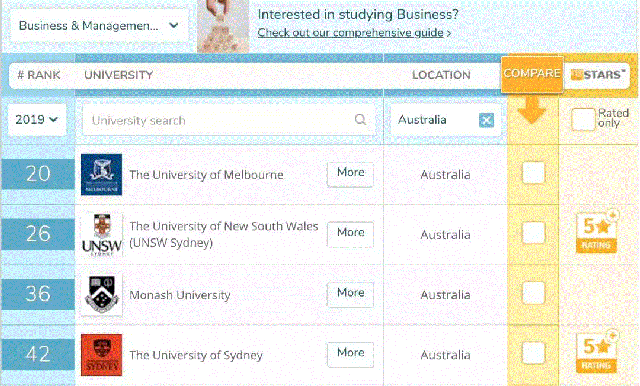The height and width of the screenshot is (386, 640).
Task: Click the UNSW Sydney crest logo
Action: [102, 235]
